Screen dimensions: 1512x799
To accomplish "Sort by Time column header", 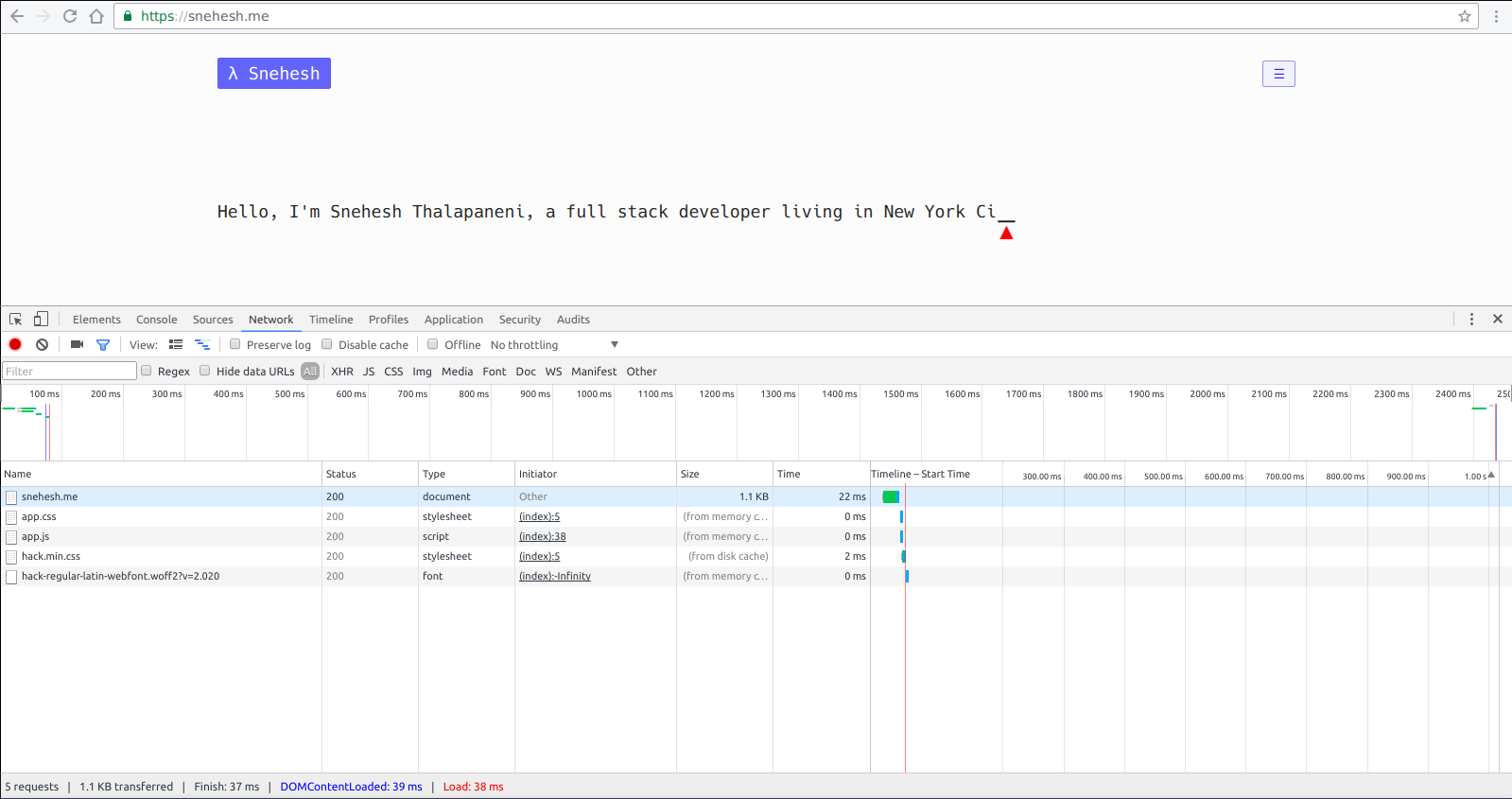I will click(x=821, y=474).
